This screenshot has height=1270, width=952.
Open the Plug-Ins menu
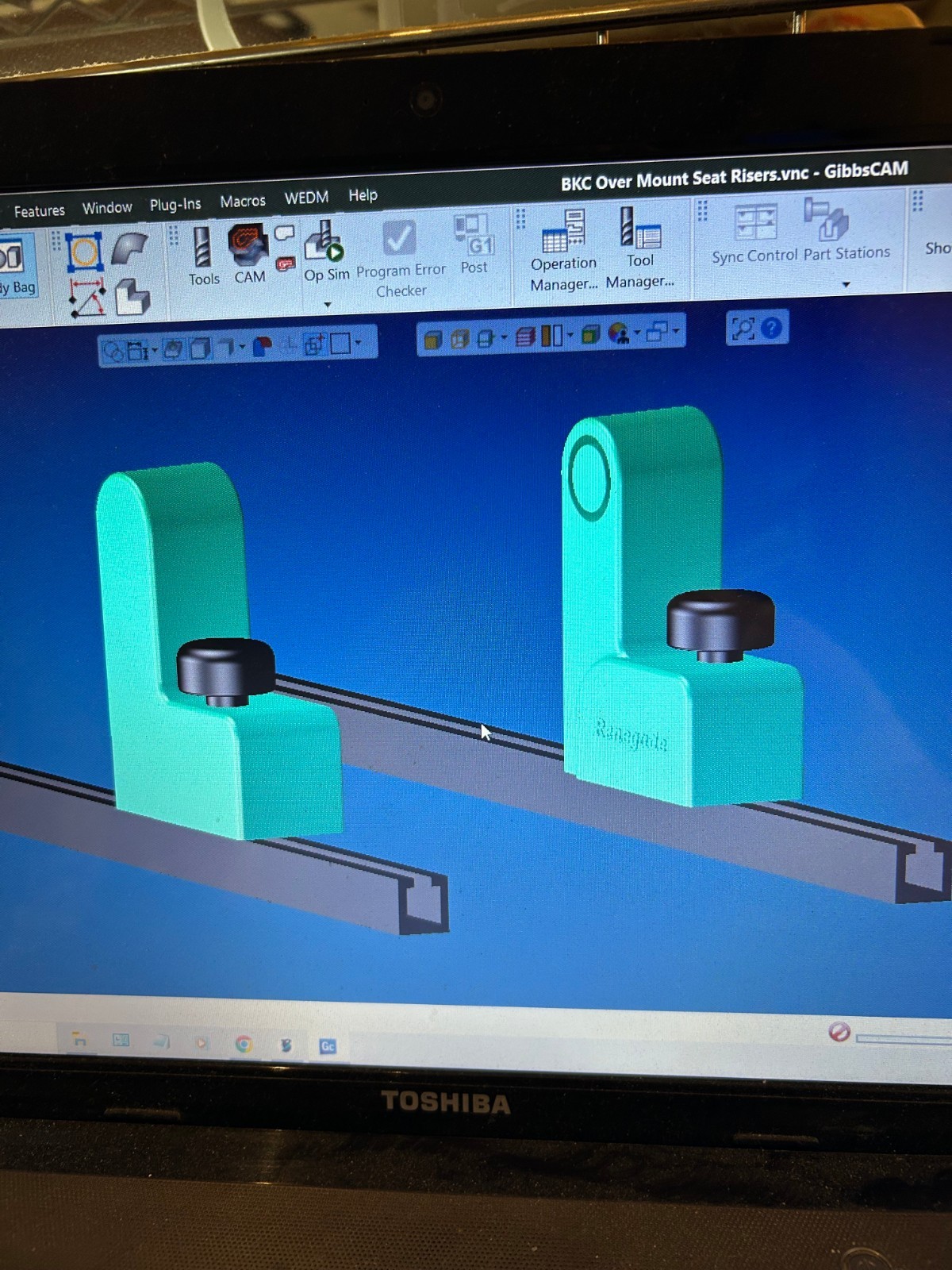(x=175, y=205)
